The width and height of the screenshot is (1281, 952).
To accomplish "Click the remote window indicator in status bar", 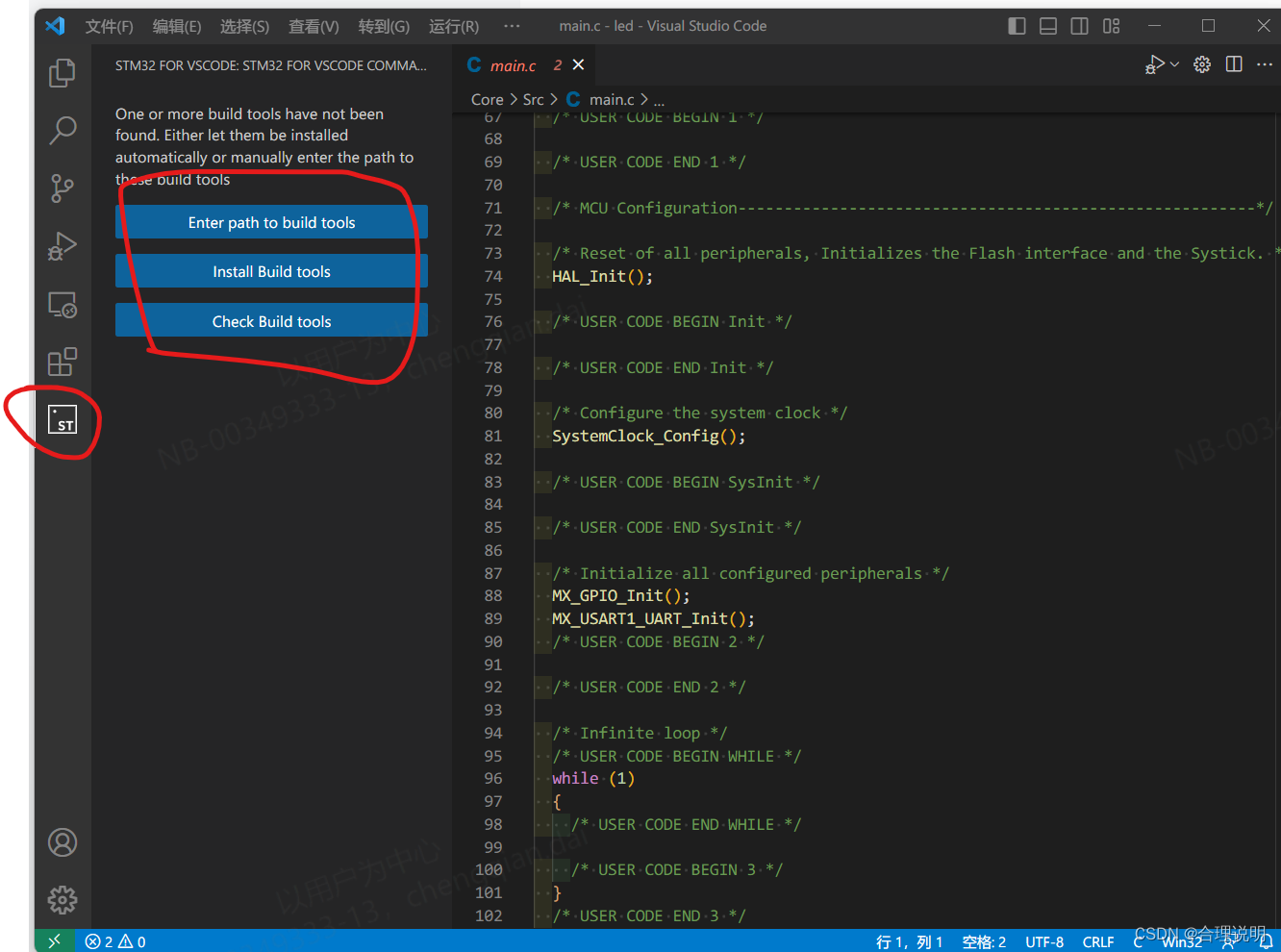I will (54, 941).
